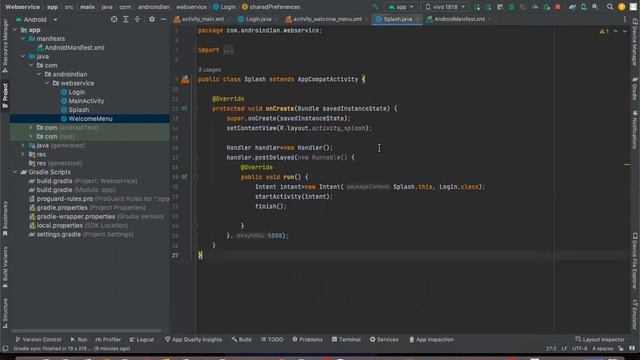Click Select Opened File target icon

pyautogui.click(x=114, y=19)
